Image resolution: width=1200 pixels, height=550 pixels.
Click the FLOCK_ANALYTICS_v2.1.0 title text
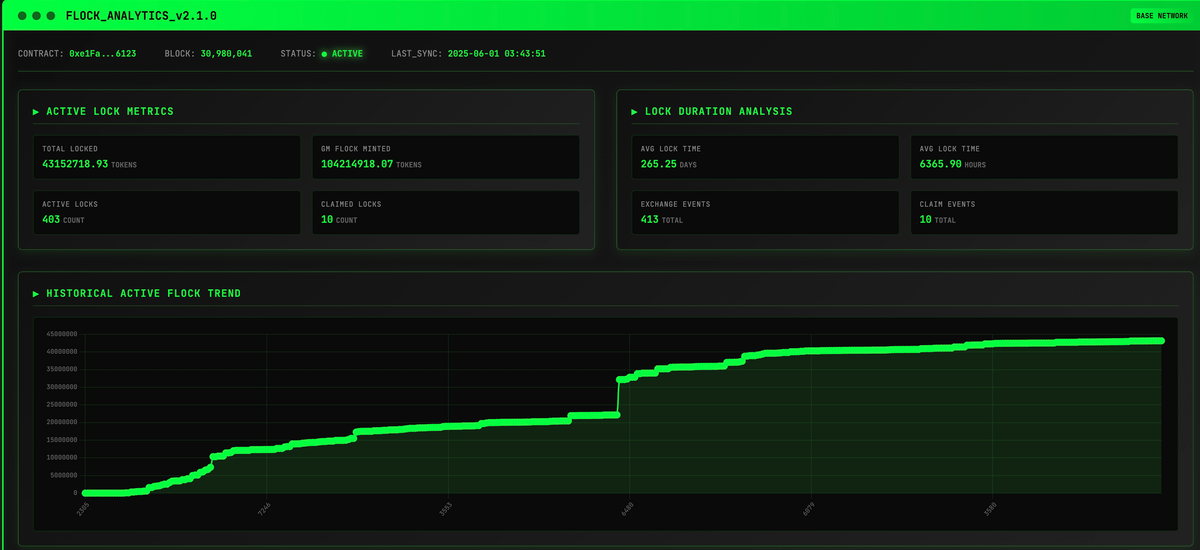click(x=140, y=16)
